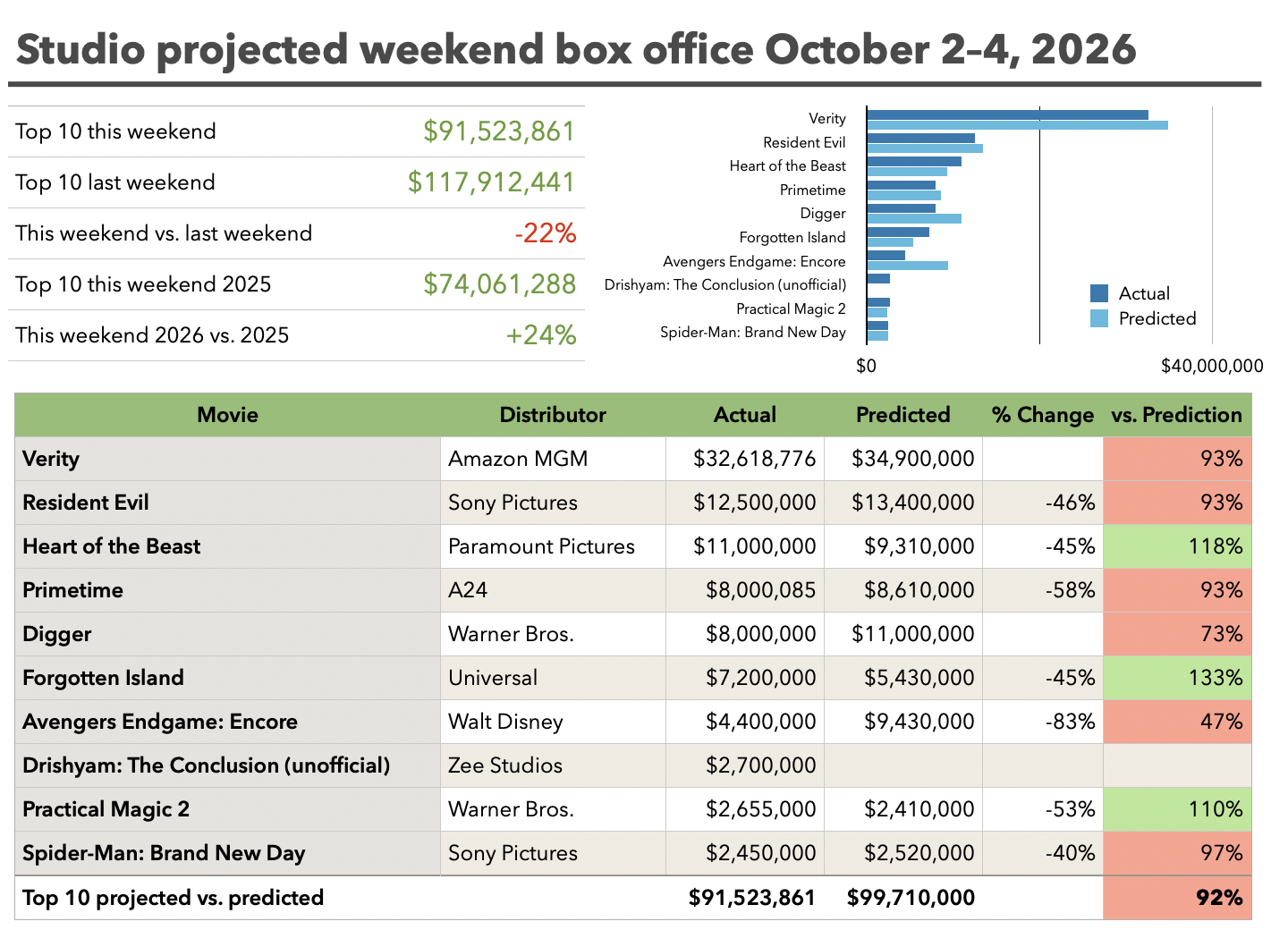Image resolution: width=1288 pixels, height=930 pixels.
Task: Click the 92% total vs. prediction cell
Action: (1177, 898)
